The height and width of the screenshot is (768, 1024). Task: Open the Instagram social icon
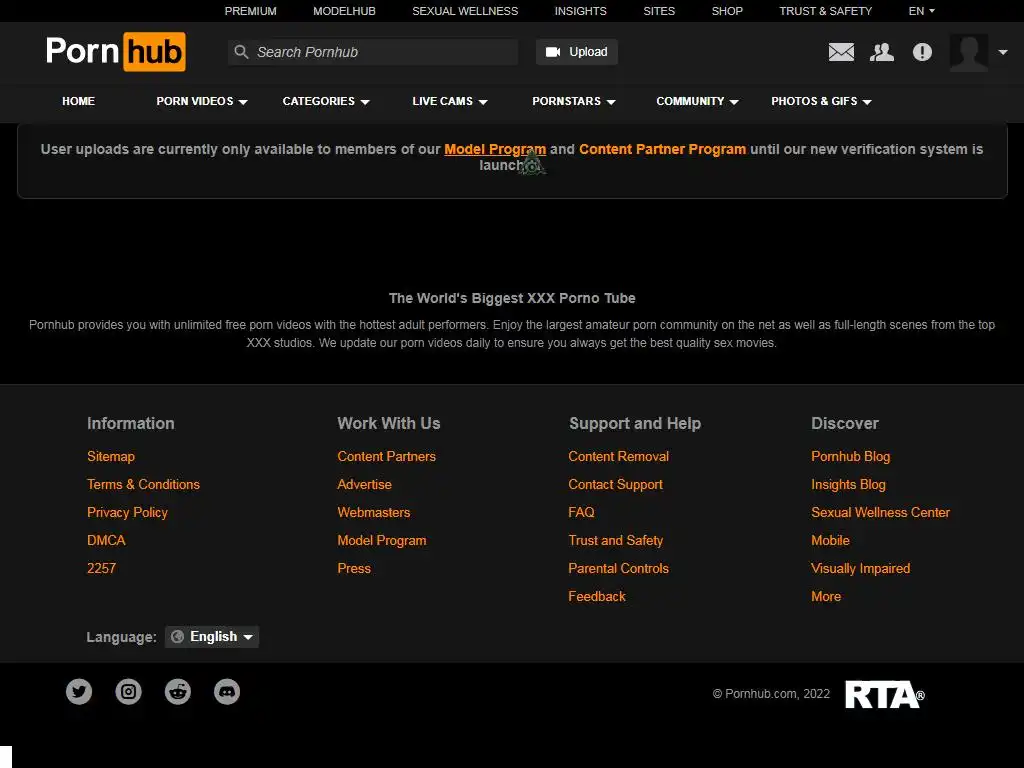coord(129,692)
